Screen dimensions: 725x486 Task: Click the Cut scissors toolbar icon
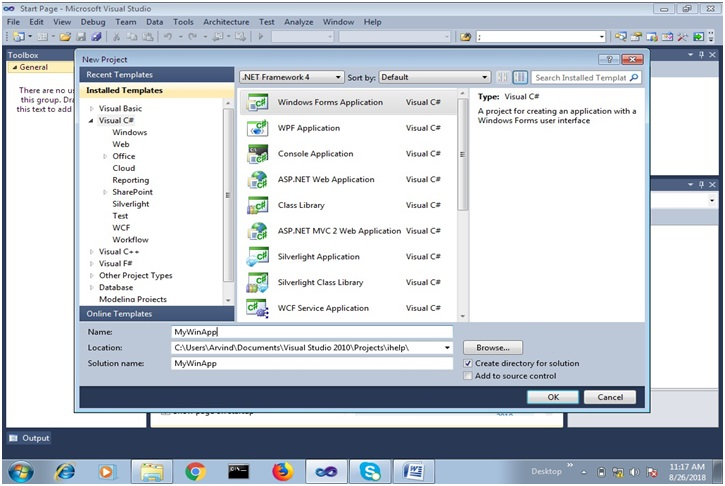click(x=117, y=37)
